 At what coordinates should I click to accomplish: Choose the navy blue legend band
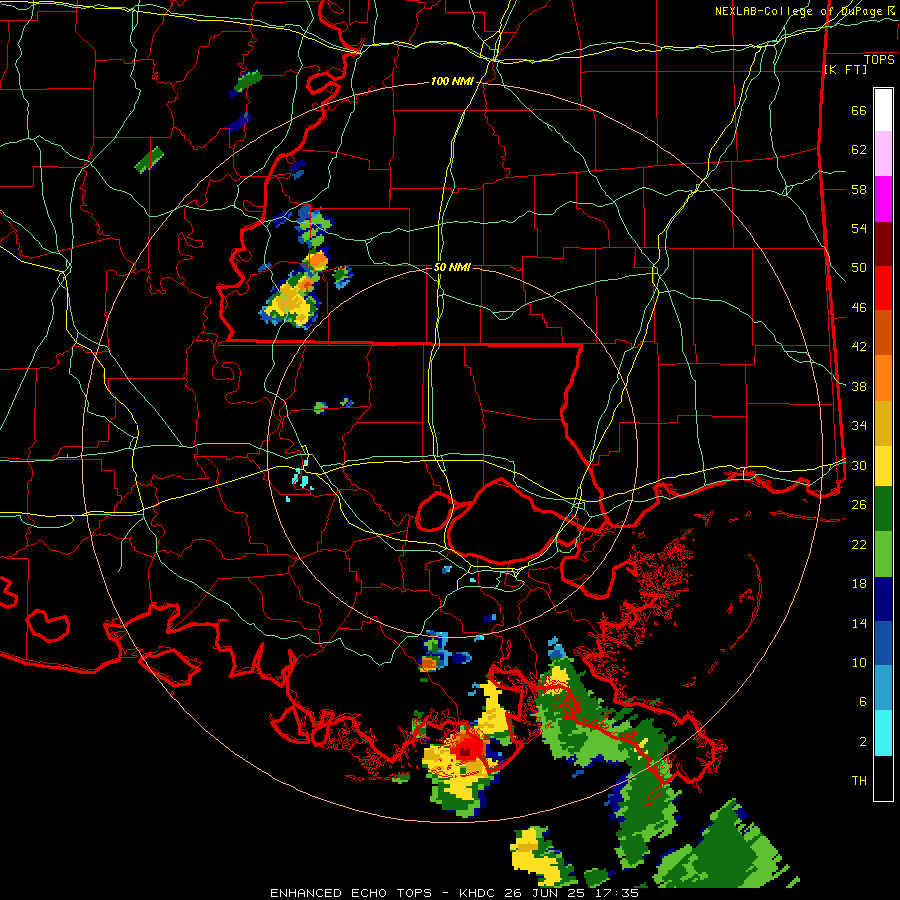[x=883, y=599]
